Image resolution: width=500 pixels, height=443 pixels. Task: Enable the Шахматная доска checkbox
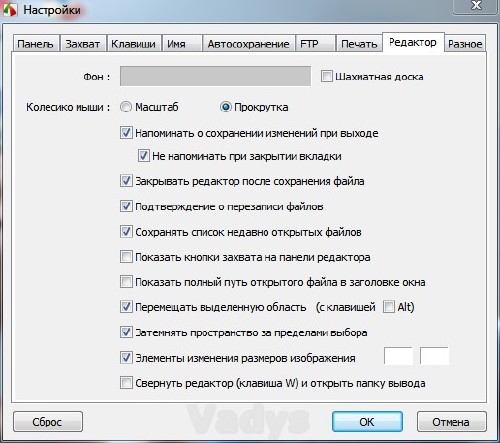tap(327, 76)
